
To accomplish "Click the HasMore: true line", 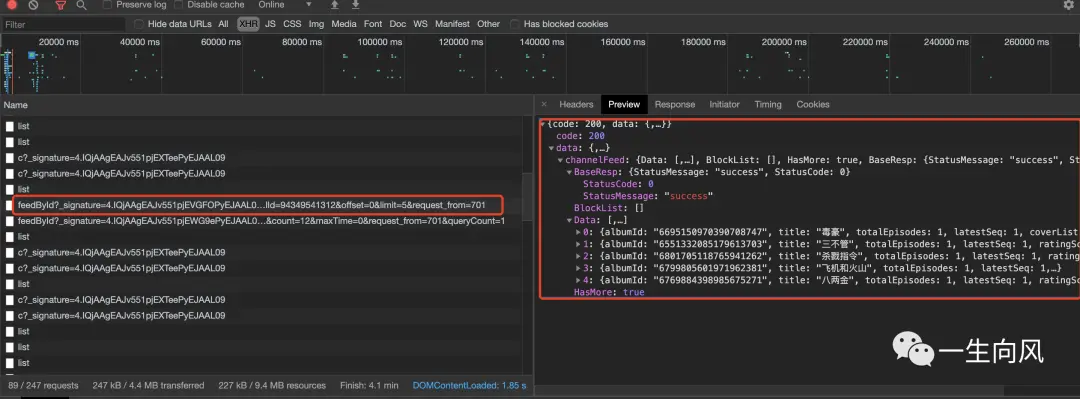I will point(609,292).
